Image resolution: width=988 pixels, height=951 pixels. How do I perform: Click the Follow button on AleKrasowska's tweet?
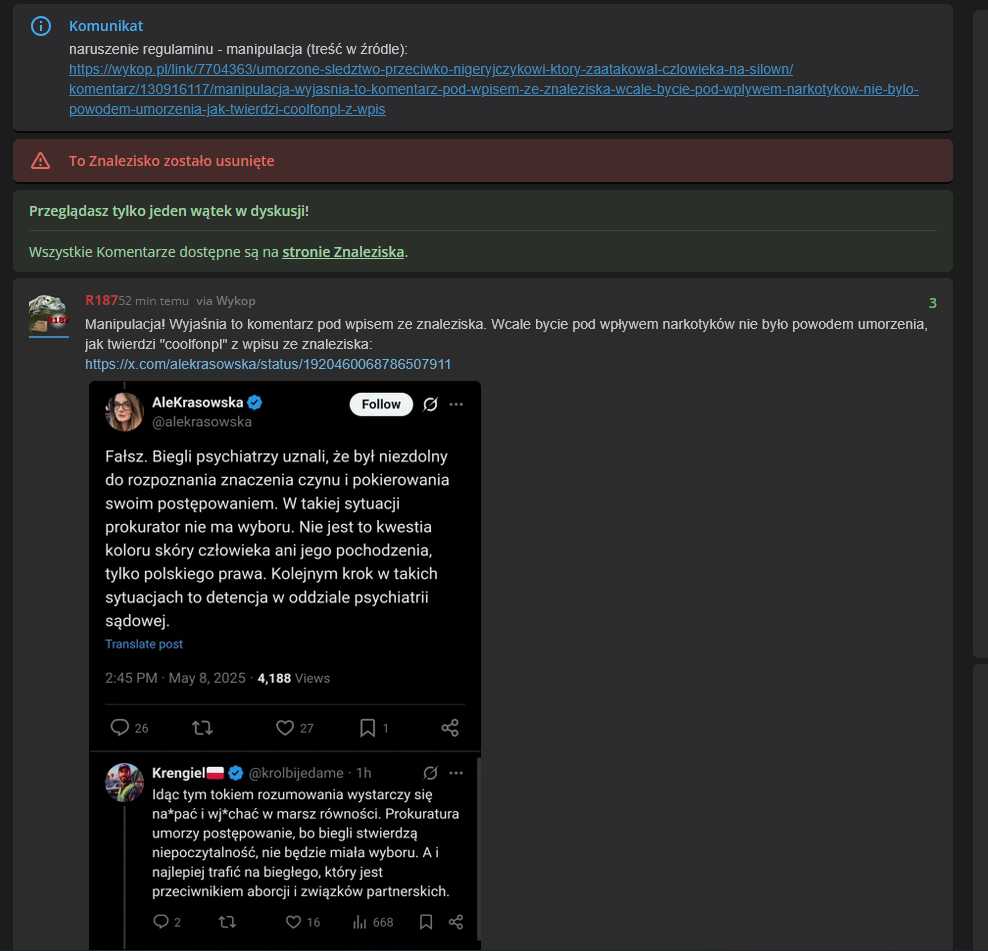point(381,404)
